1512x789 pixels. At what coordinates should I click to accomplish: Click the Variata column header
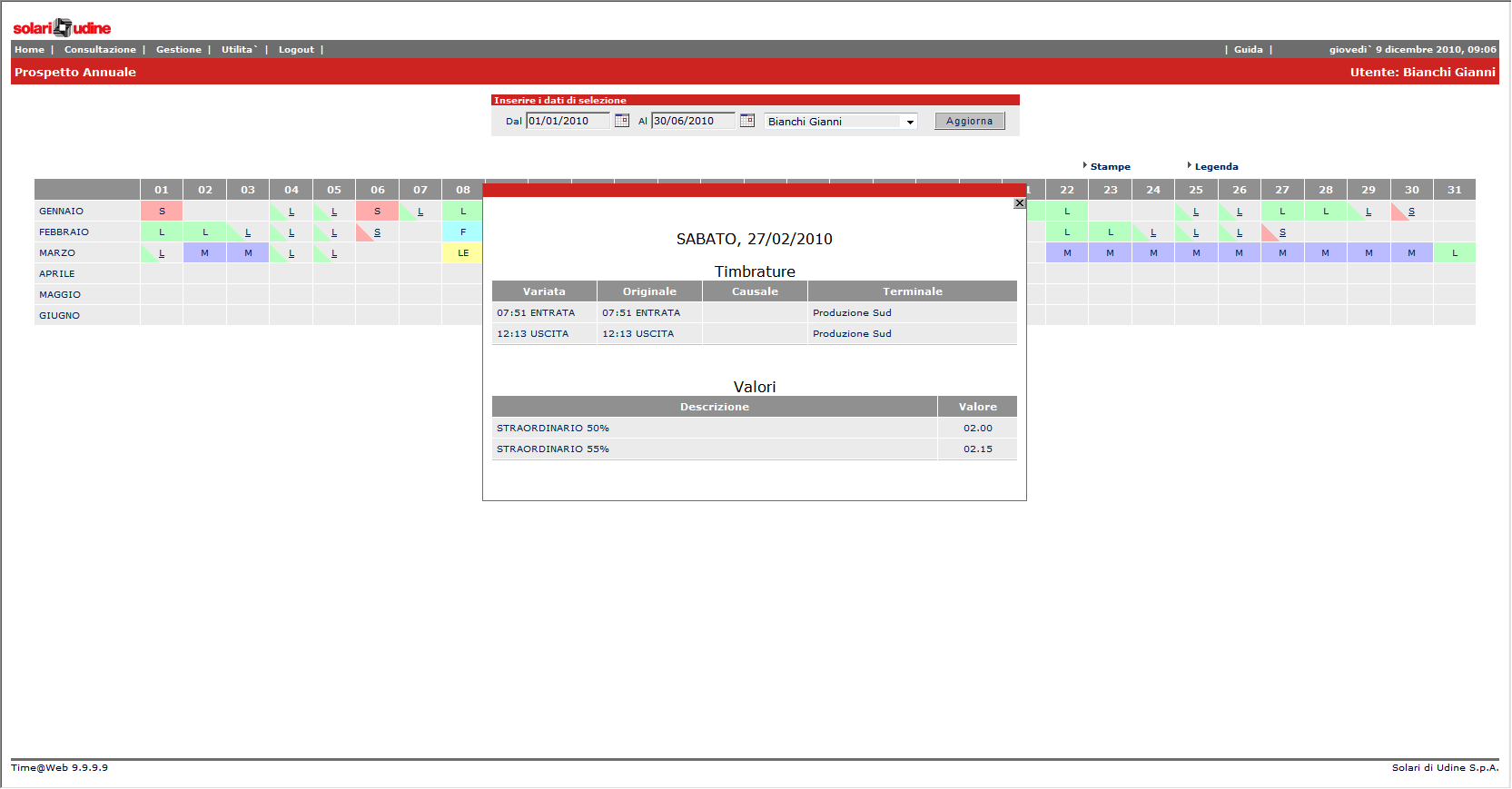(544, 291)
